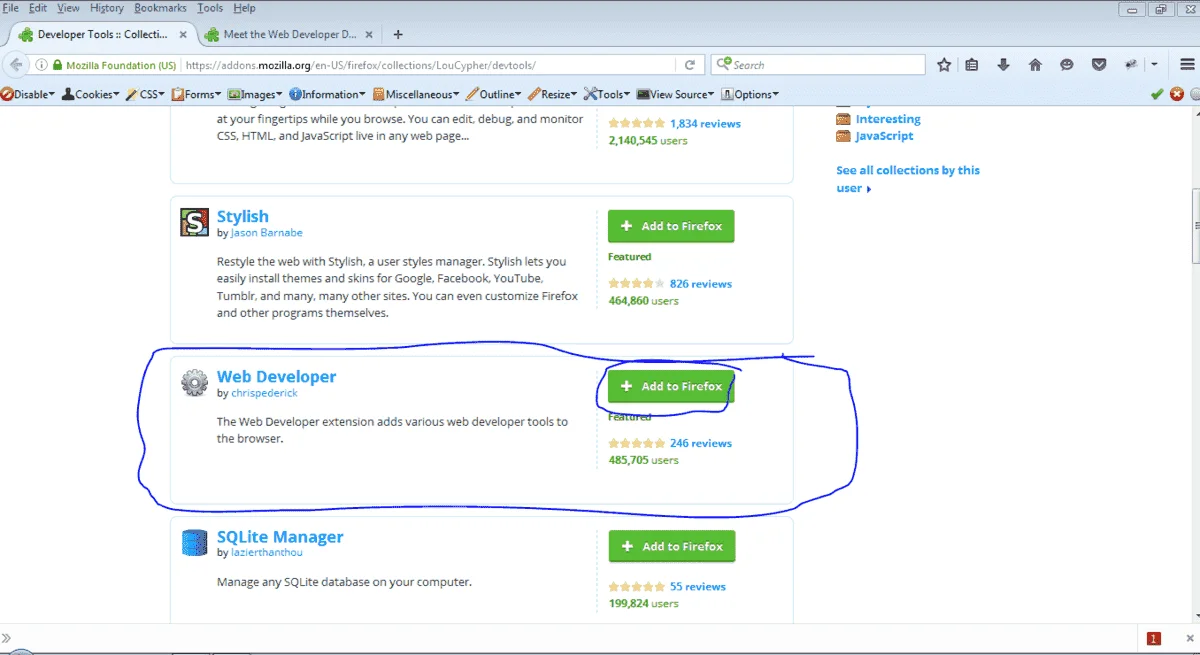
Task: Click the address bar URL field
Action: click(430, 65)
